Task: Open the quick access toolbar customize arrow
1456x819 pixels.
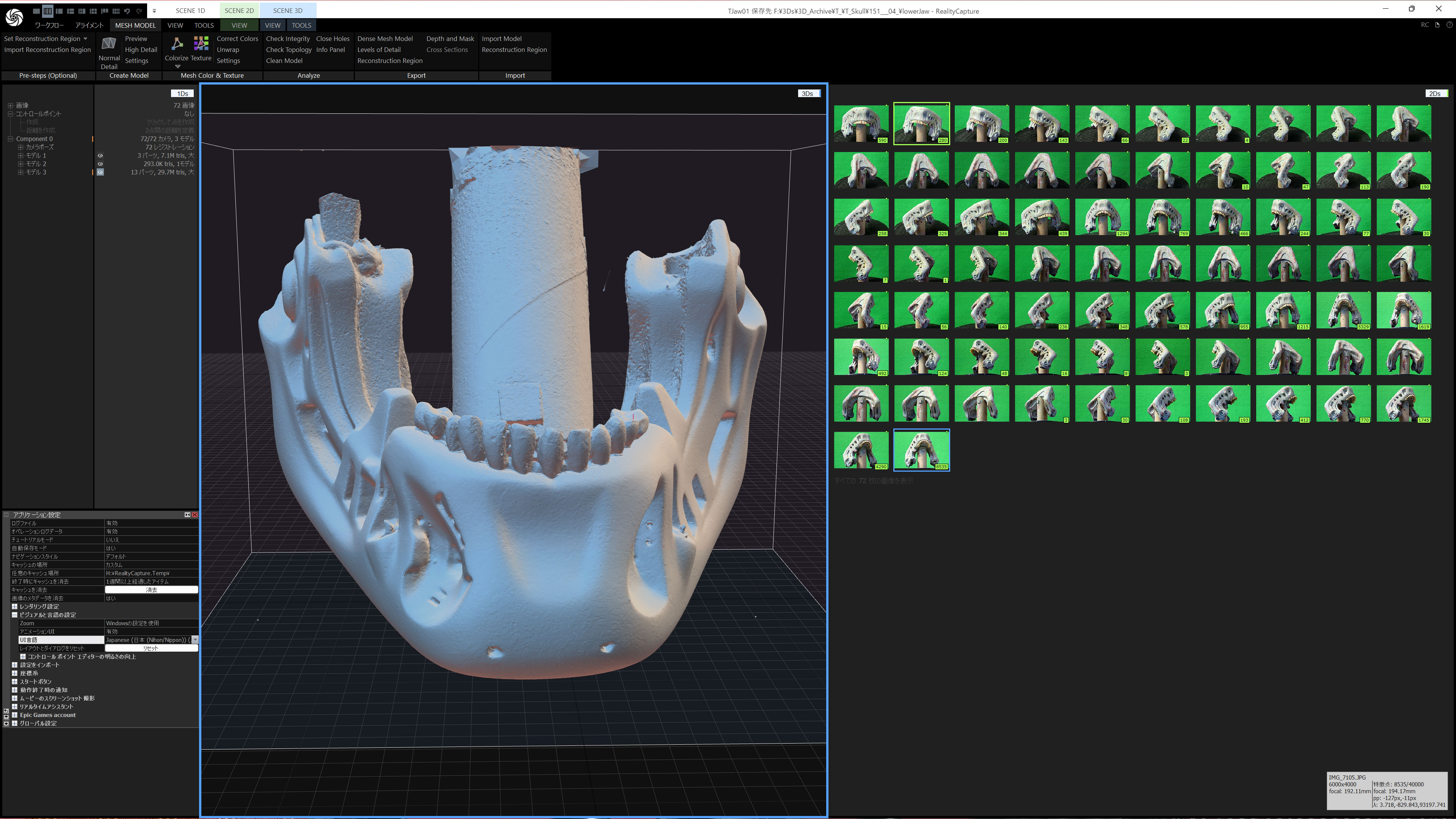Action: click(154, 11)
